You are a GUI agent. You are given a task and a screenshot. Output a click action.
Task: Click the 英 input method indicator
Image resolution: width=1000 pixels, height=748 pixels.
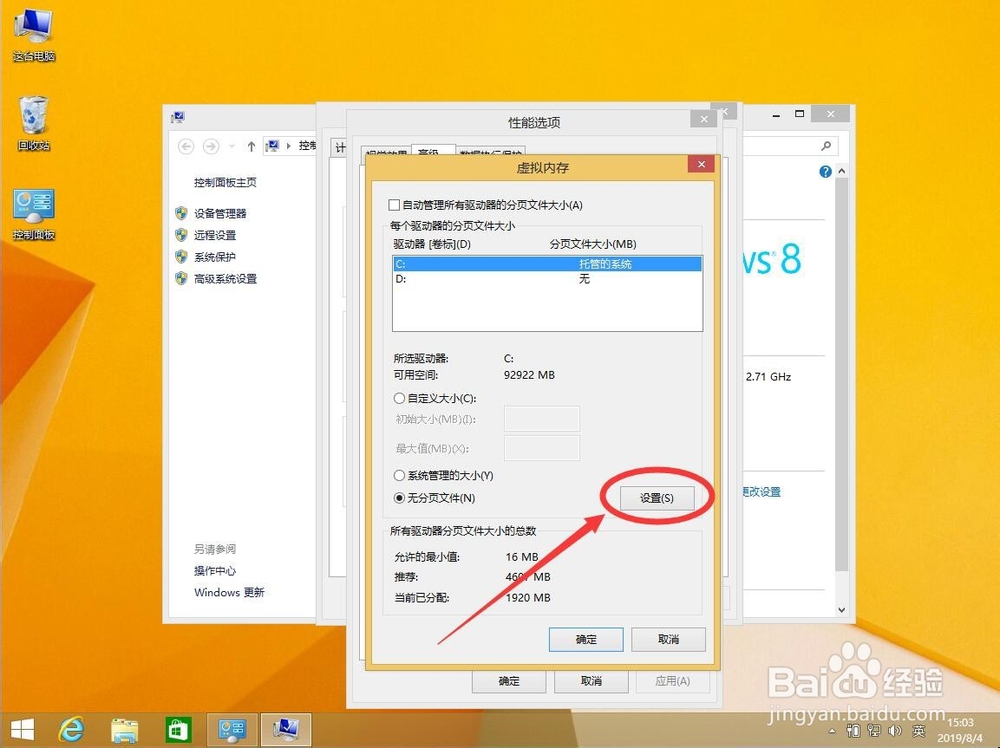918,731
